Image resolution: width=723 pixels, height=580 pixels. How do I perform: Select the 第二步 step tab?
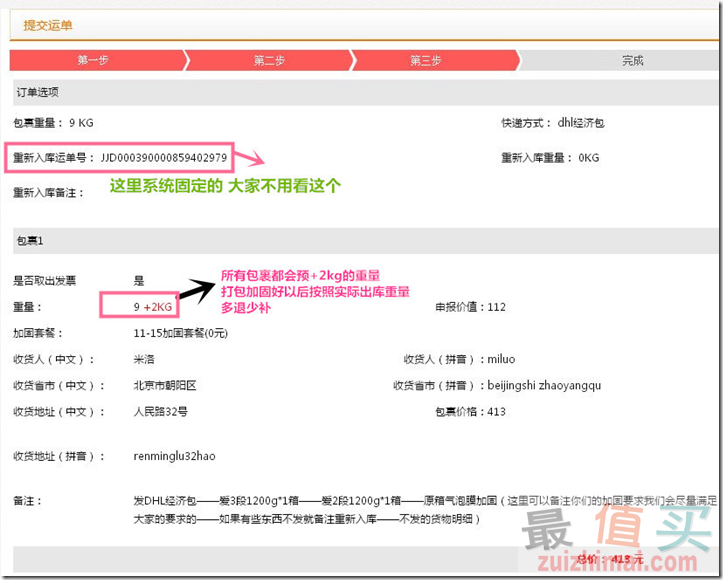pos(269,60)
